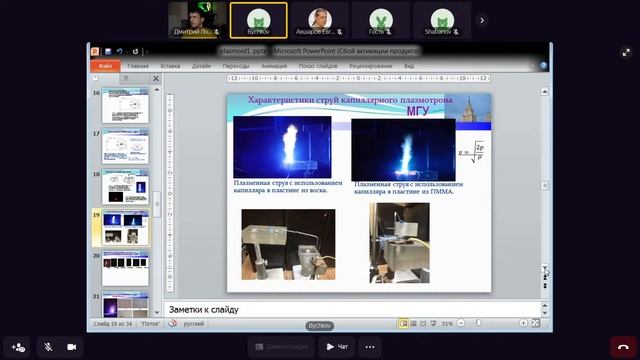Show next participants with right chevron
Screen dimensions: 640x360
(482, 20)
